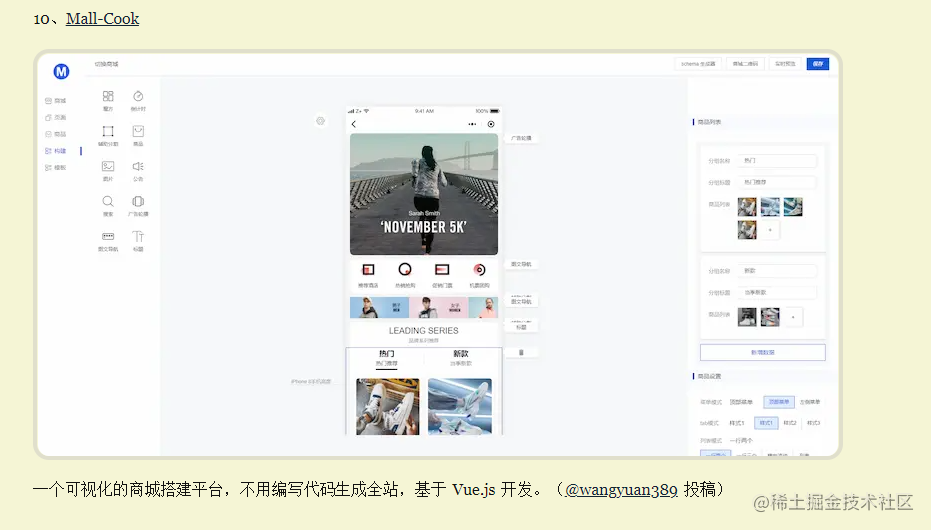
Task: Click the plus add-product tile in 新款 group
Action: tap(793, 317)
